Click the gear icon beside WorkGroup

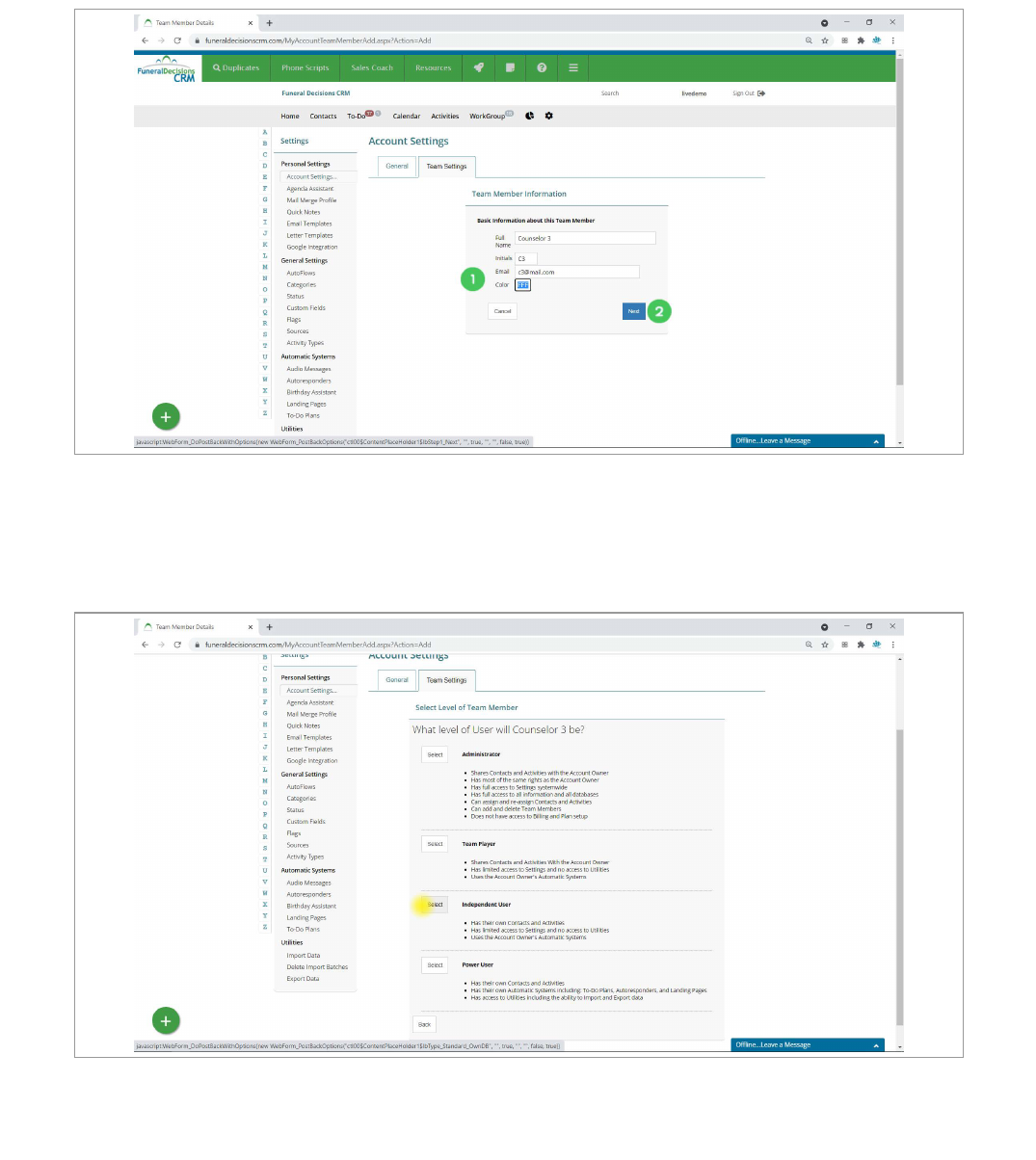point(549,116)
